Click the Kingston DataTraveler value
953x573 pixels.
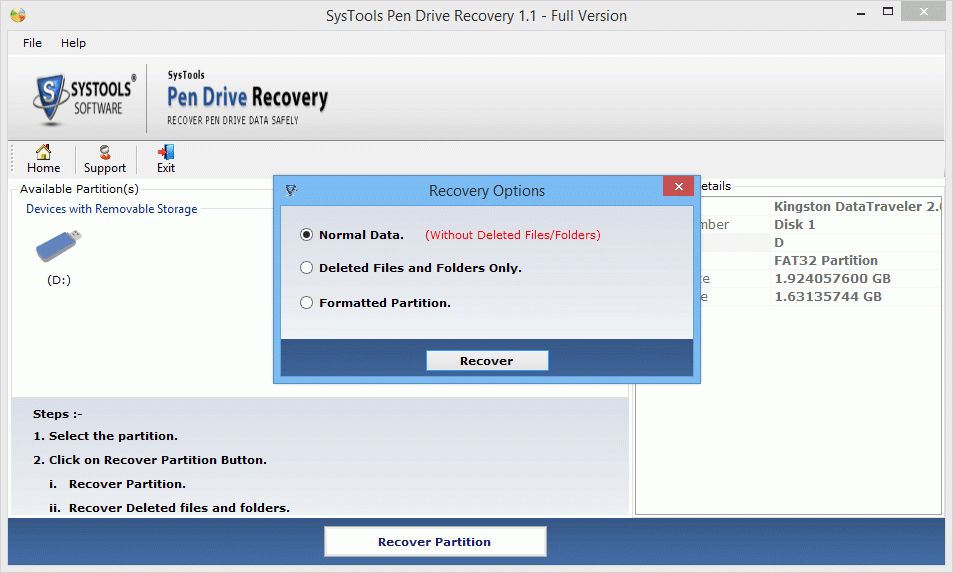857,207
